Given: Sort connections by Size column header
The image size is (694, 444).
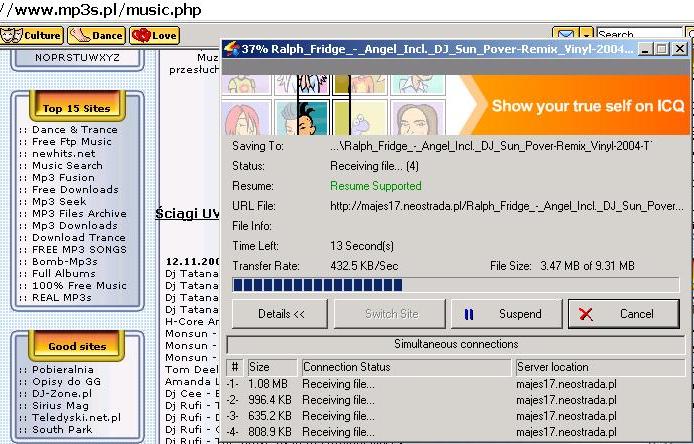Looking at the screenshot, I should pyautogui.click(x=272, y=367).
